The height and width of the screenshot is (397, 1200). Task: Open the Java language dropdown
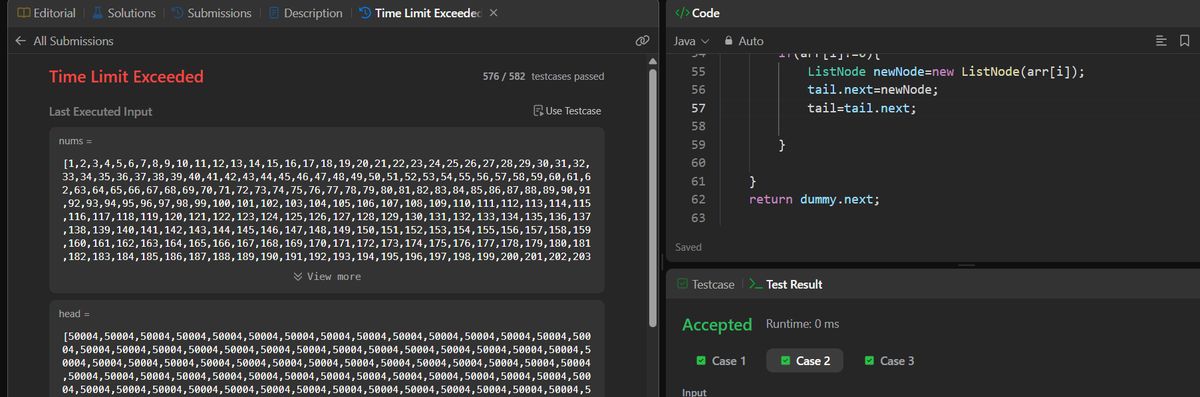tap(691, 41)
